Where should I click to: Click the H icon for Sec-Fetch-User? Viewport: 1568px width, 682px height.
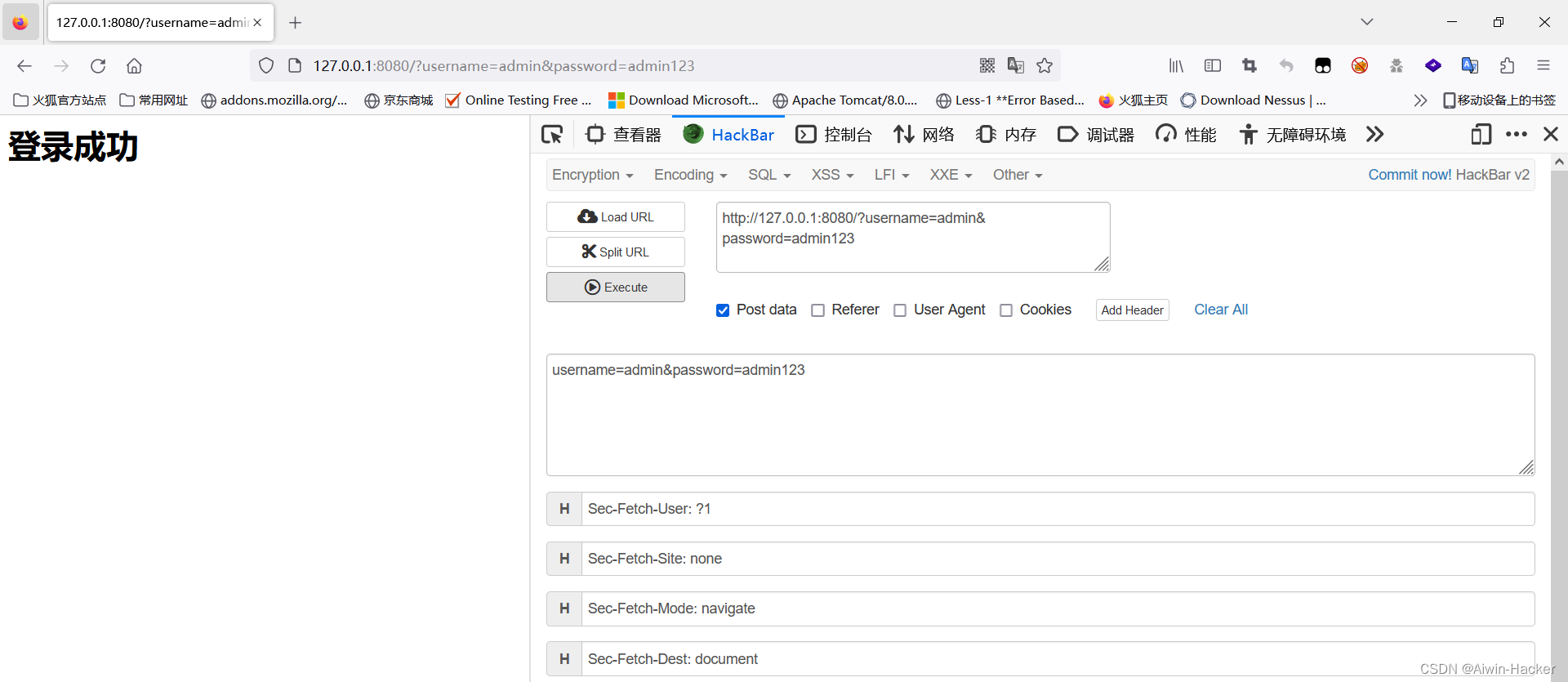pyautogui.click(x=564, y=509)
